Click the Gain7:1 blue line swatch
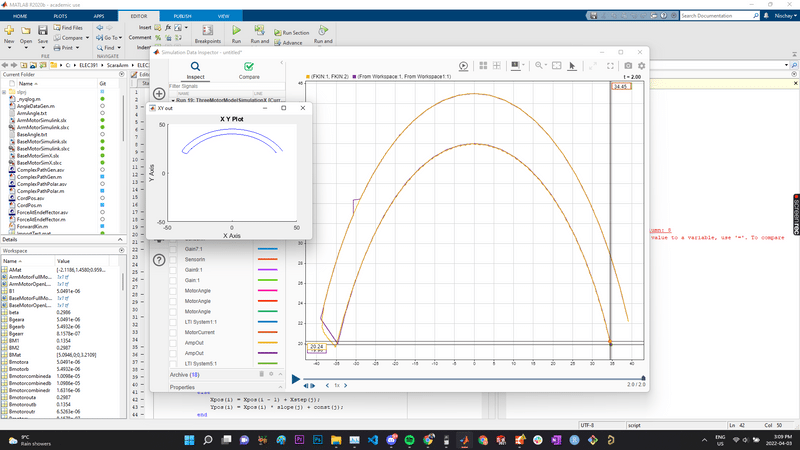The image size is (800, 450). click(x=267, y=249)
